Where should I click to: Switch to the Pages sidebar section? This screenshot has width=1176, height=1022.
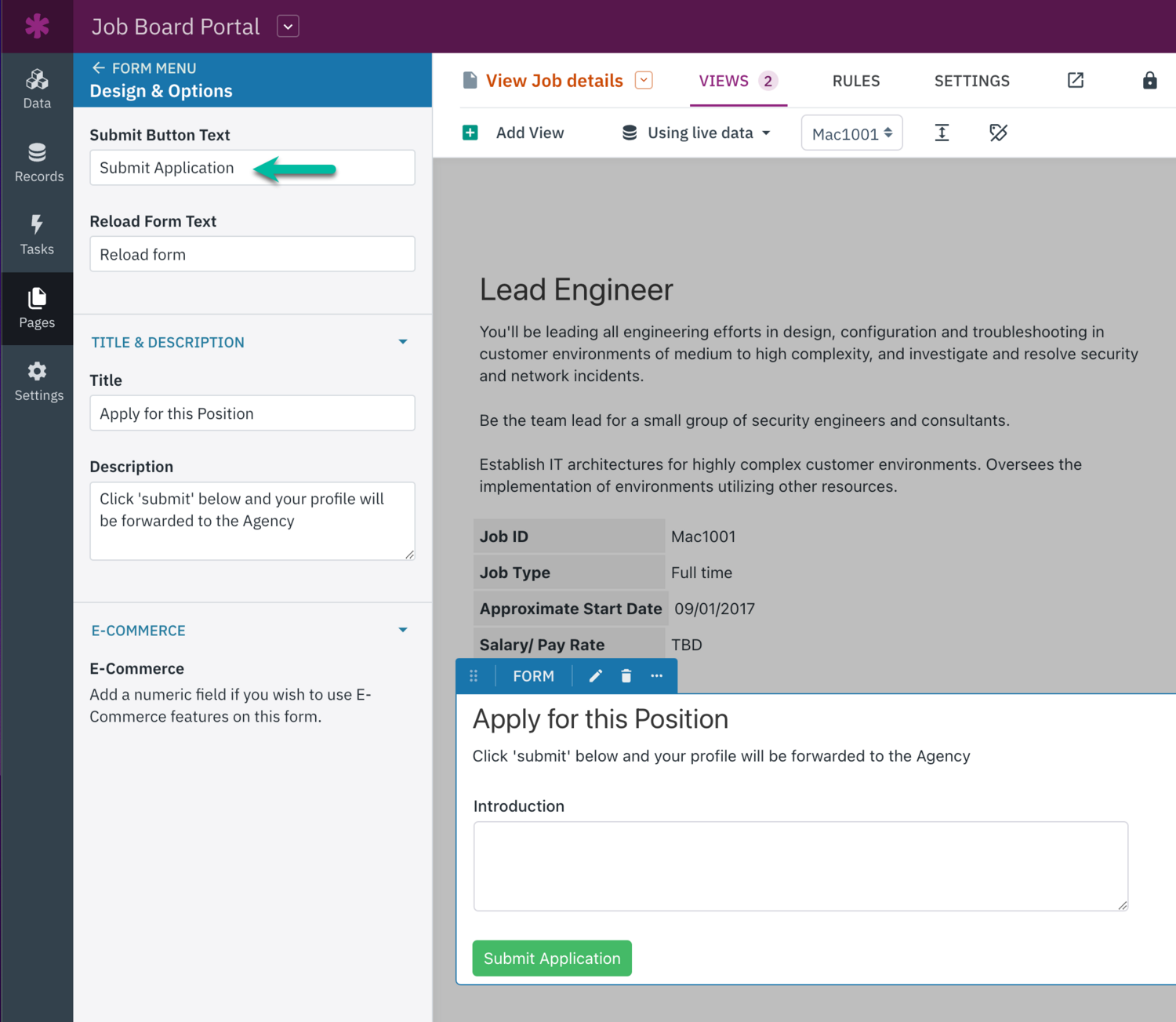click(x=37, y=307)
